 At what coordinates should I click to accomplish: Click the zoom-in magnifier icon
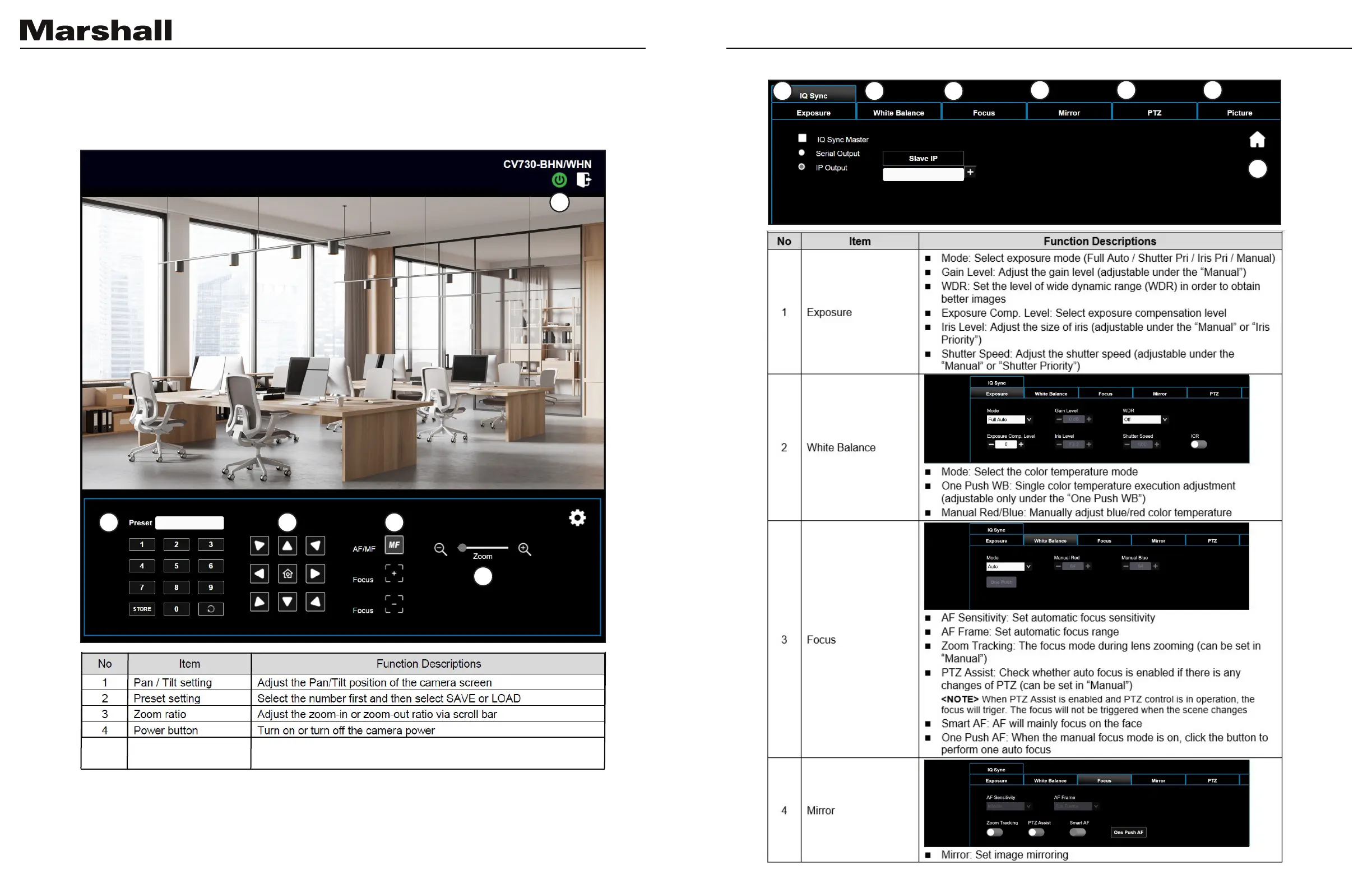(525, 549)
